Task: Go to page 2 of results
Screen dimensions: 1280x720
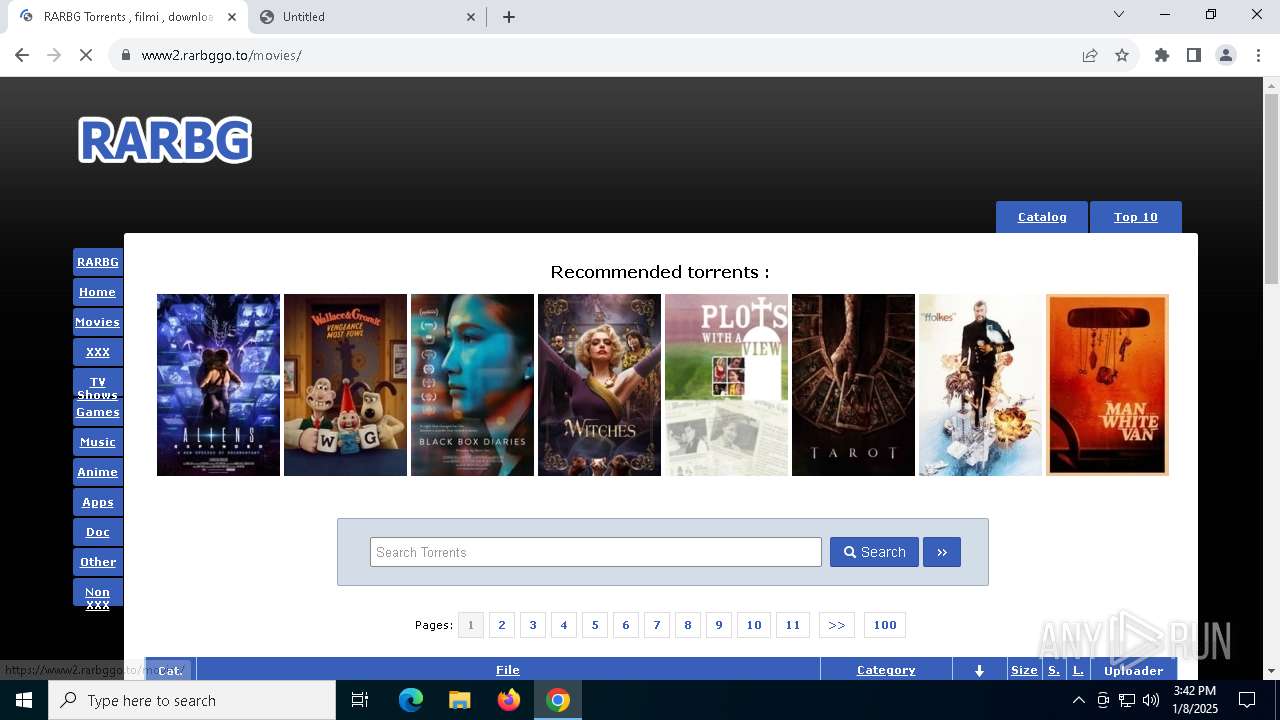Action: pyautogui.click(x=502, y=625)
